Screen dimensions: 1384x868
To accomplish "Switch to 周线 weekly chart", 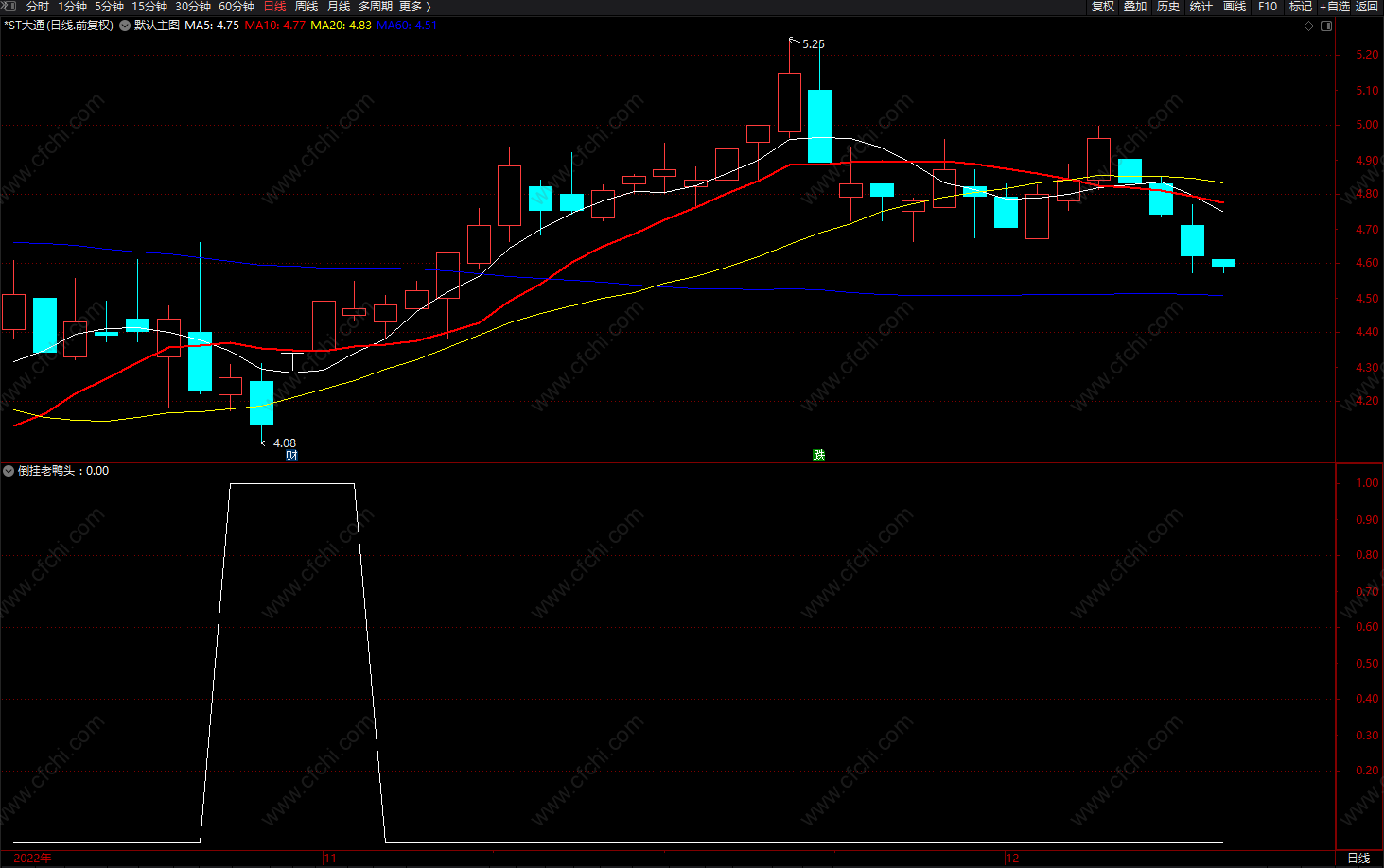I will [x=307, y=7].
